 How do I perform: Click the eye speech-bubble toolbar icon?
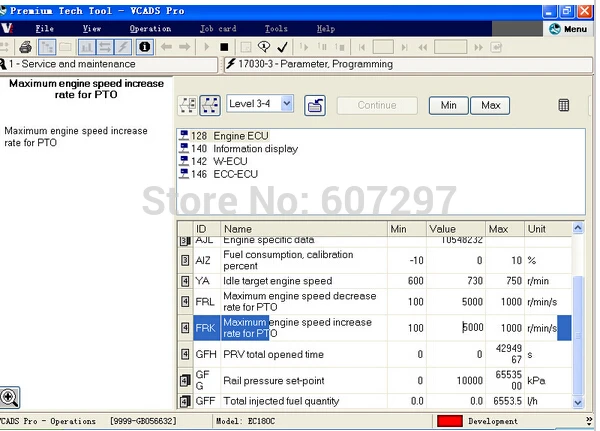(x=264, y=46)
